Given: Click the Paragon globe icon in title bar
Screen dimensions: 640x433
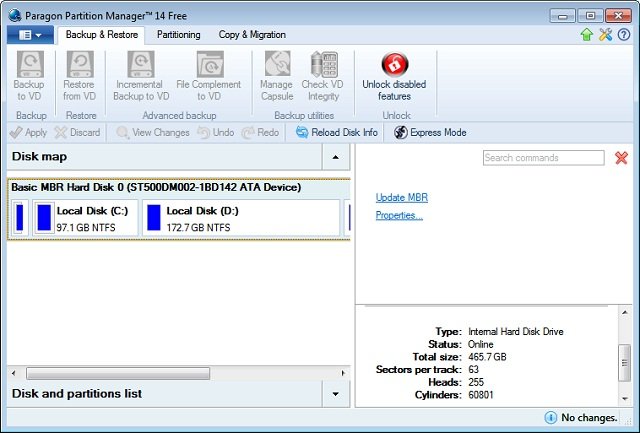Looking at the screenshot, I should point(15,16).
